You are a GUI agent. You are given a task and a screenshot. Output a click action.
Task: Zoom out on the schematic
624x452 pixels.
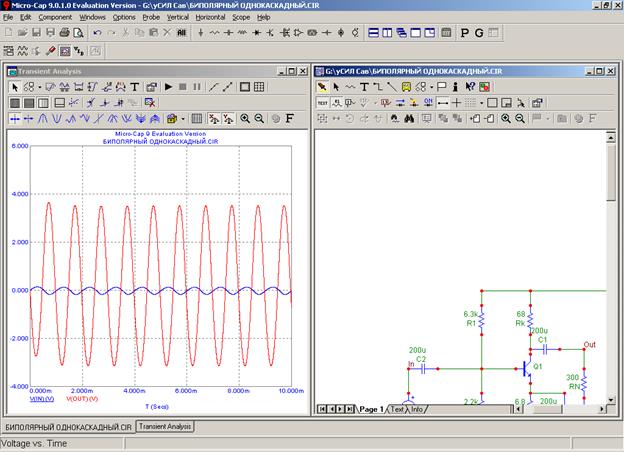(520, 119)
